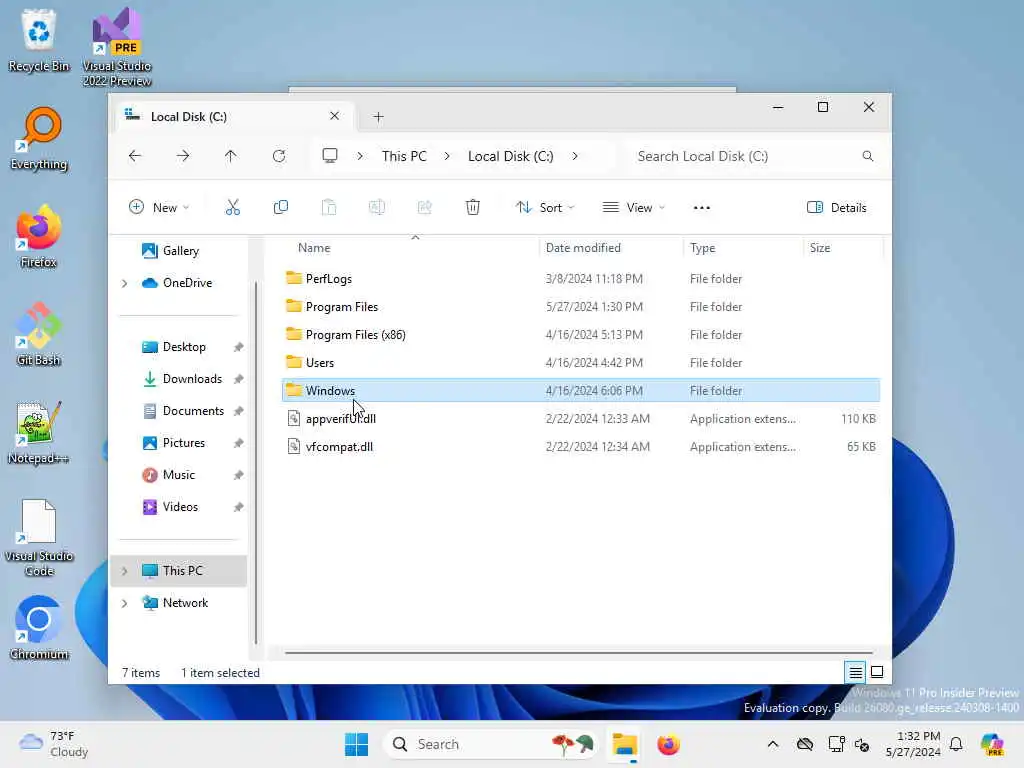Go forward with the right arrow
This screenshot has width=1024, height=768.
click(184, 156)
